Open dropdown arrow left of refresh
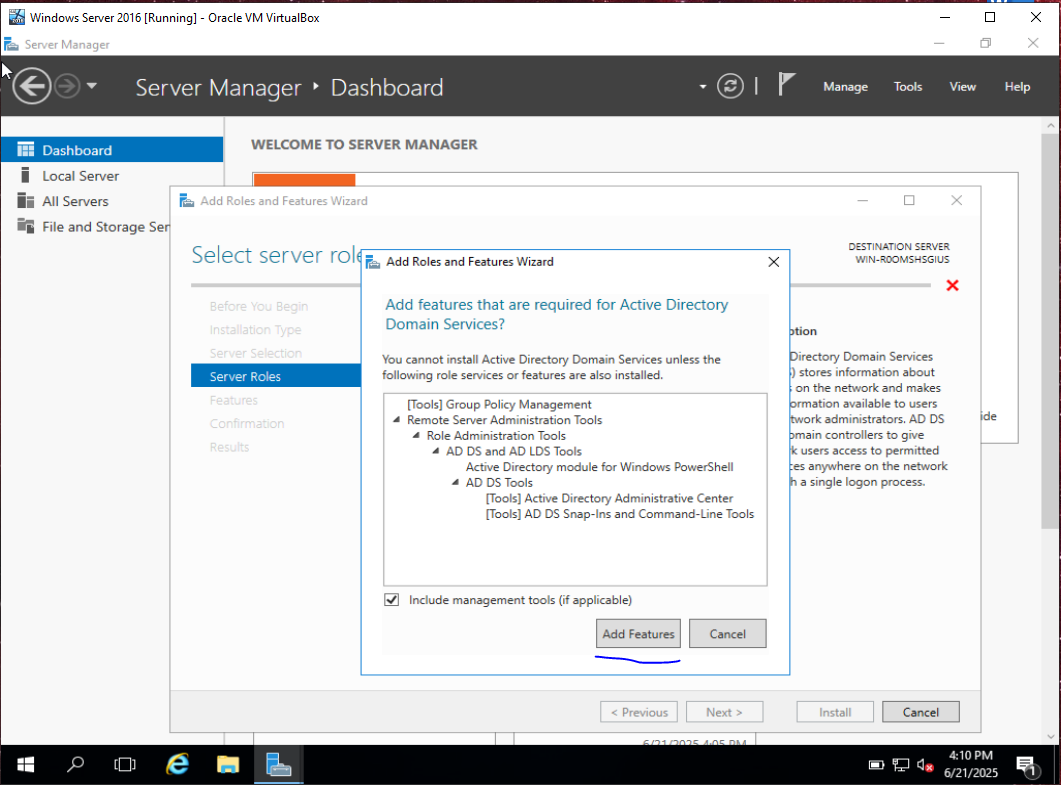Viewport: 1061px width, 785px height. (702, 87)
